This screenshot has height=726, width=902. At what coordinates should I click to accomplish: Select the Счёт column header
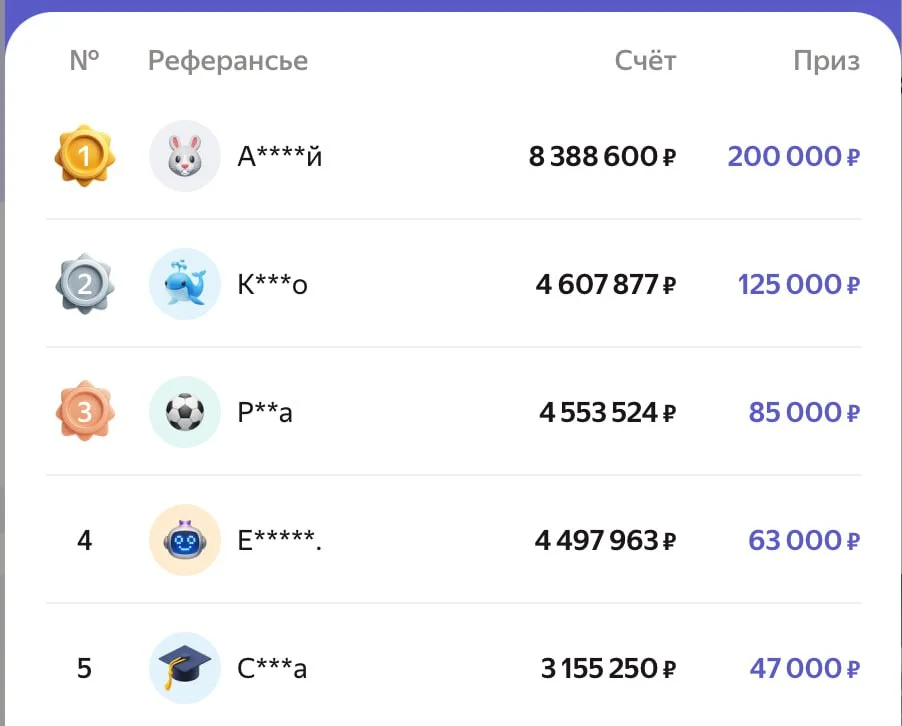point(645,61)
